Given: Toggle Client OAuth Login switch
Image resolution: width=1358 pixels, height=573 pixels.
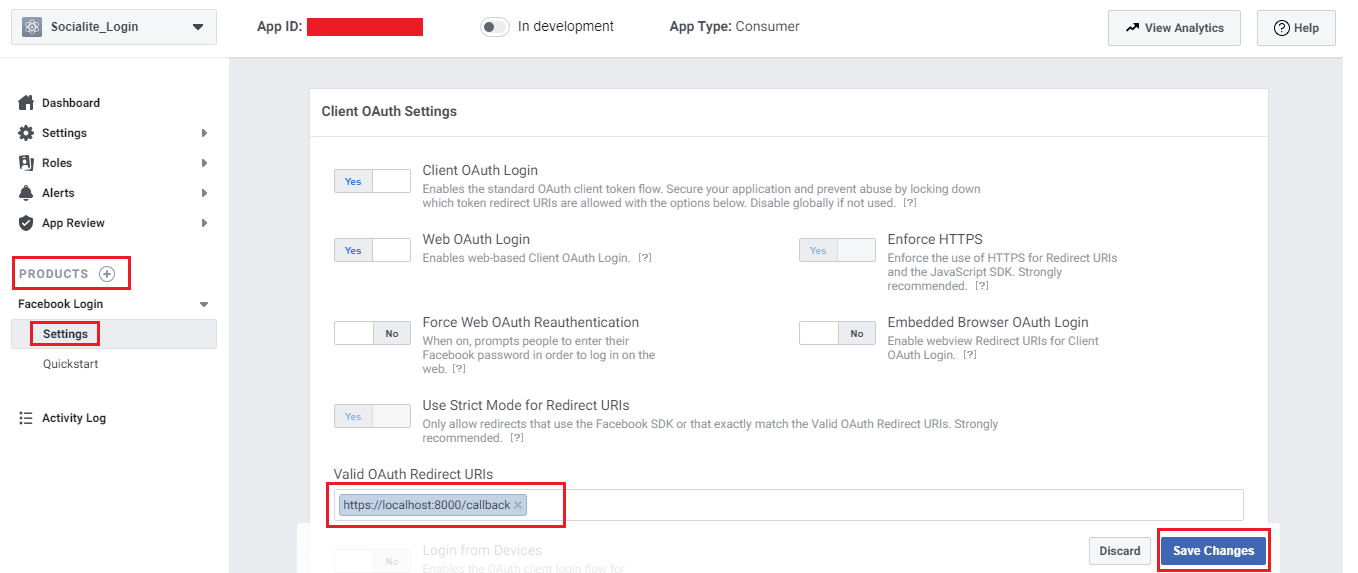Looking at the screenshot, I should click(372, 181).
